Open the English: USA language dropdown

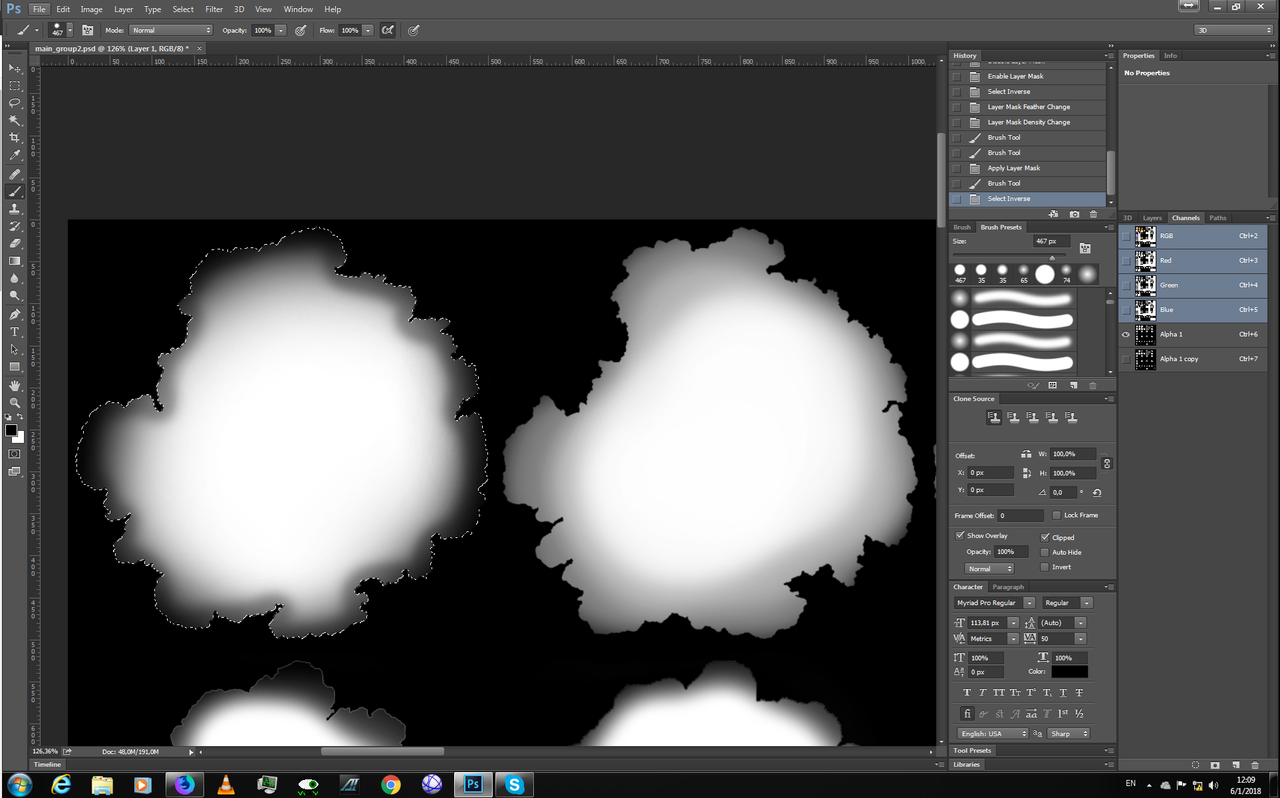pos(992,733)
